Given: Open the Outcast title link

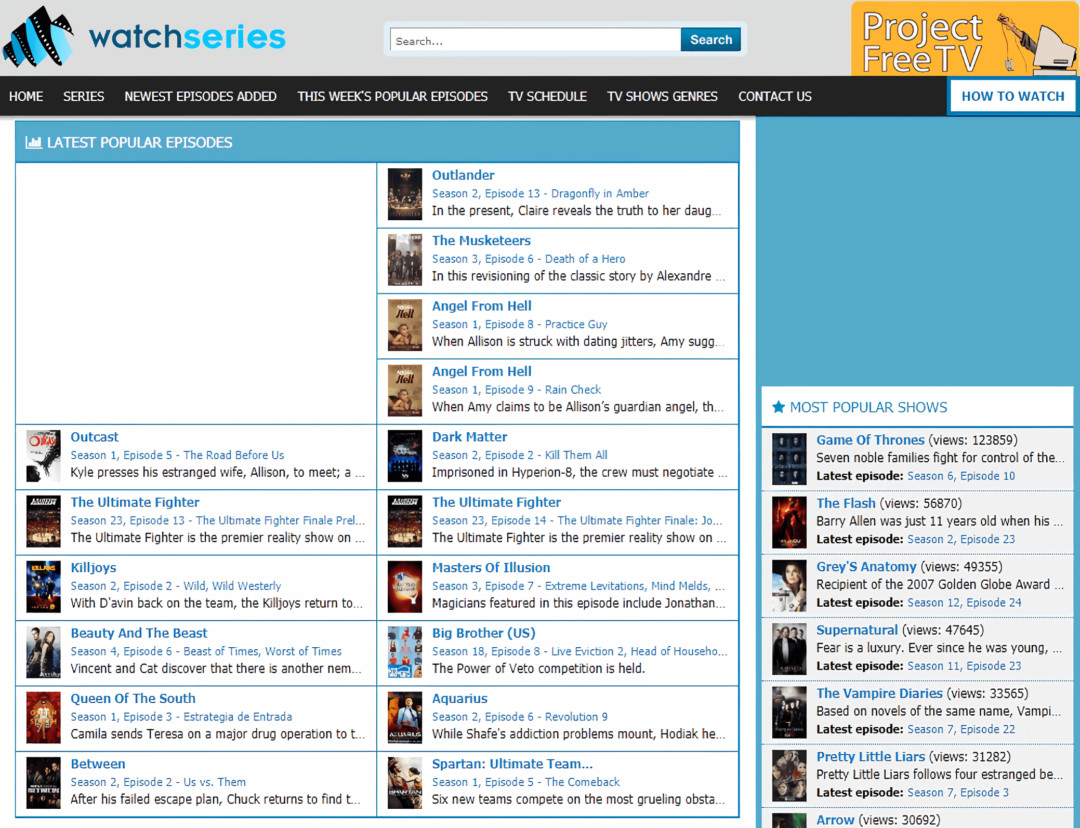Looking at the screenshot, I should click(x=94, y=437).
